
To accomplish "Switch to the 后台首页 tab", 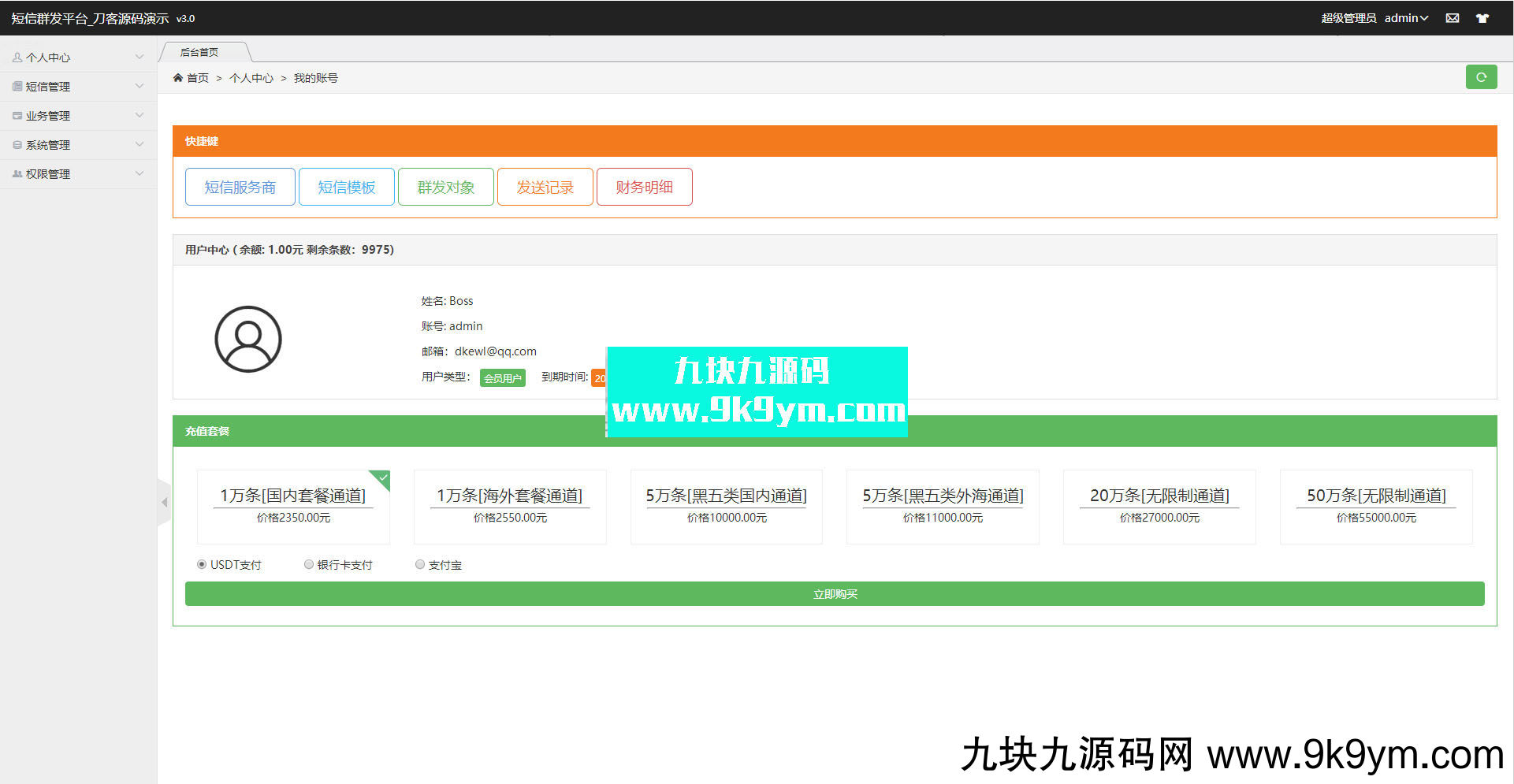I will pos(199,53).
